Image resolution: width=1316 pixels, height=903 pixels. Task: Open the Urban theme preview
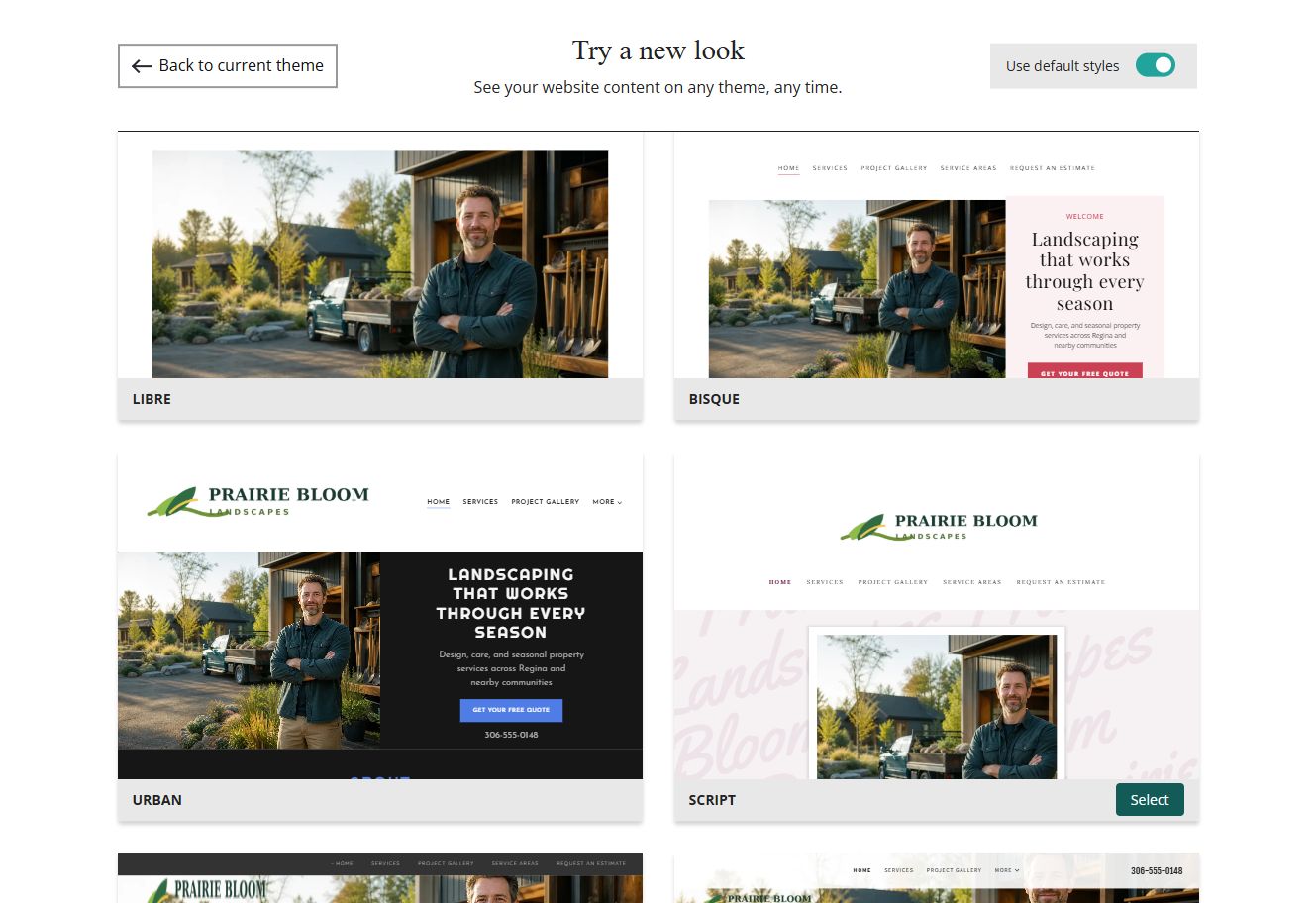(x=380, y=617)
